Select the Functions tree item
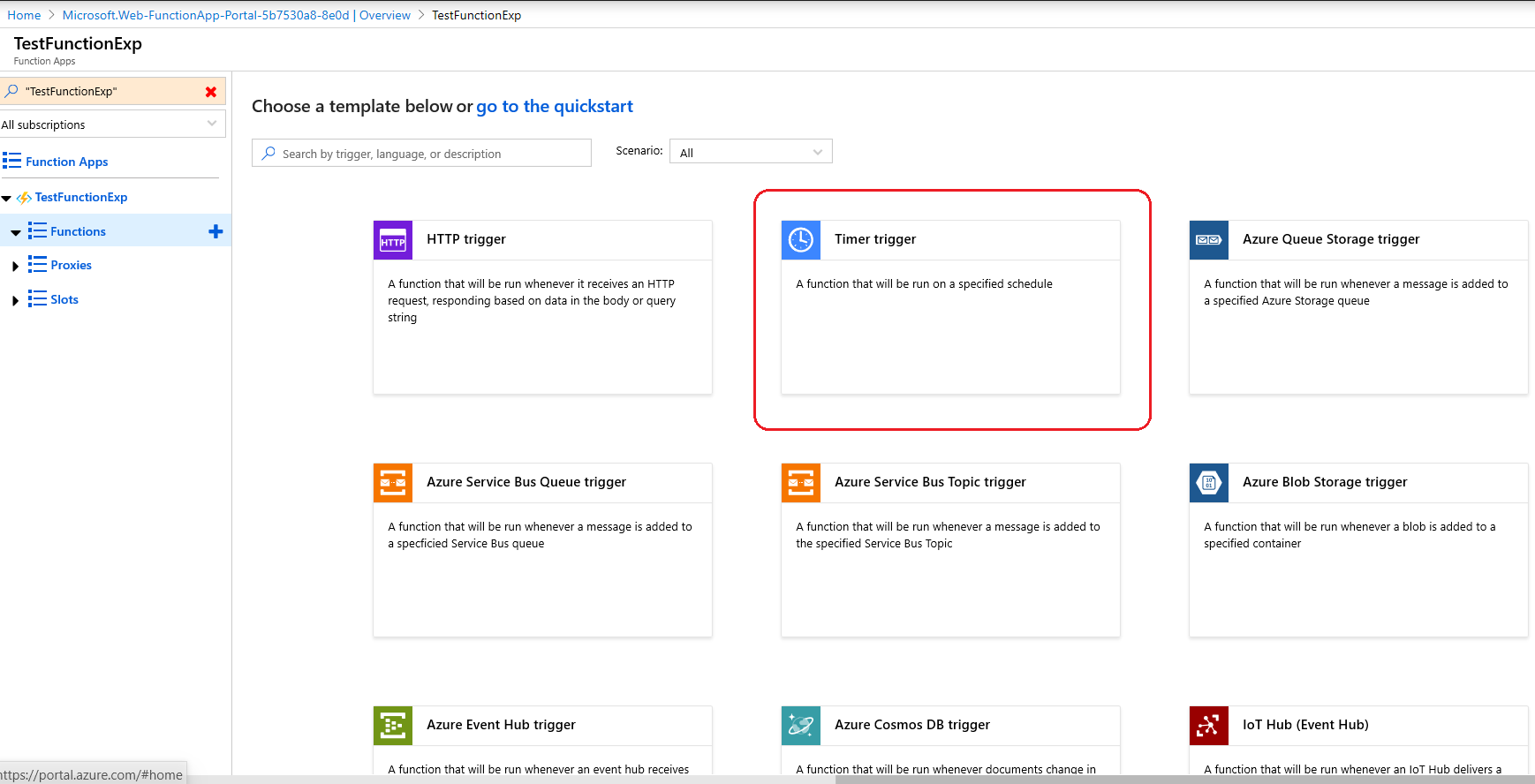 (x=78, y=231)
